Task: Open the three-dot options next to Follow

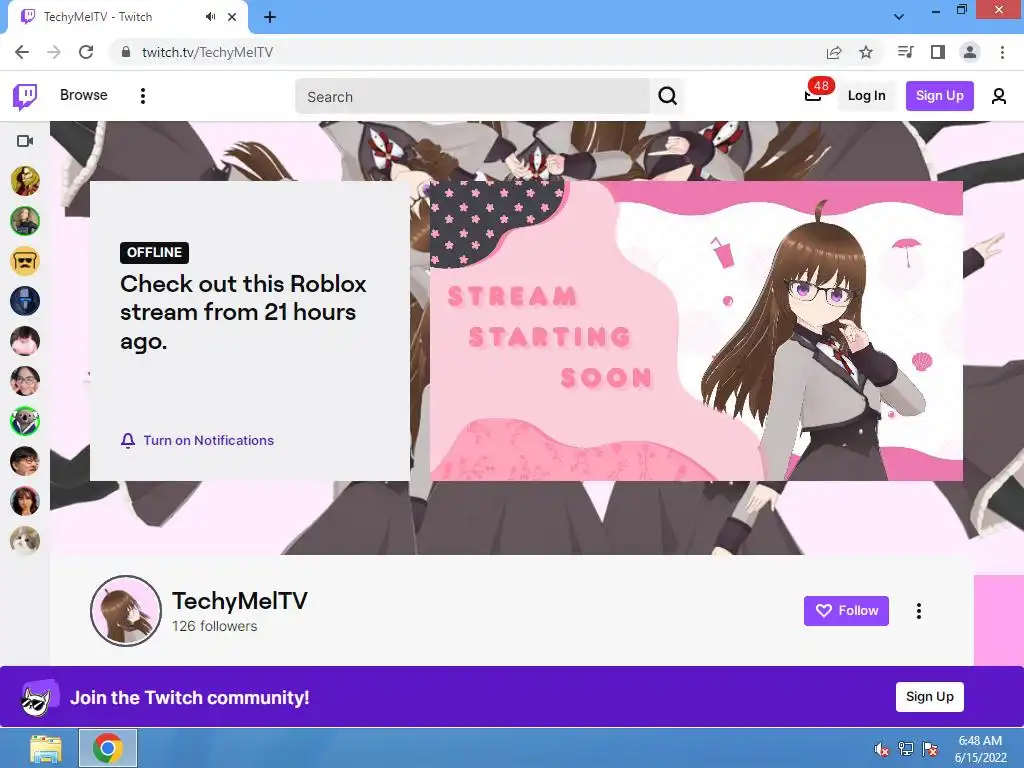Action: [919, 611]
